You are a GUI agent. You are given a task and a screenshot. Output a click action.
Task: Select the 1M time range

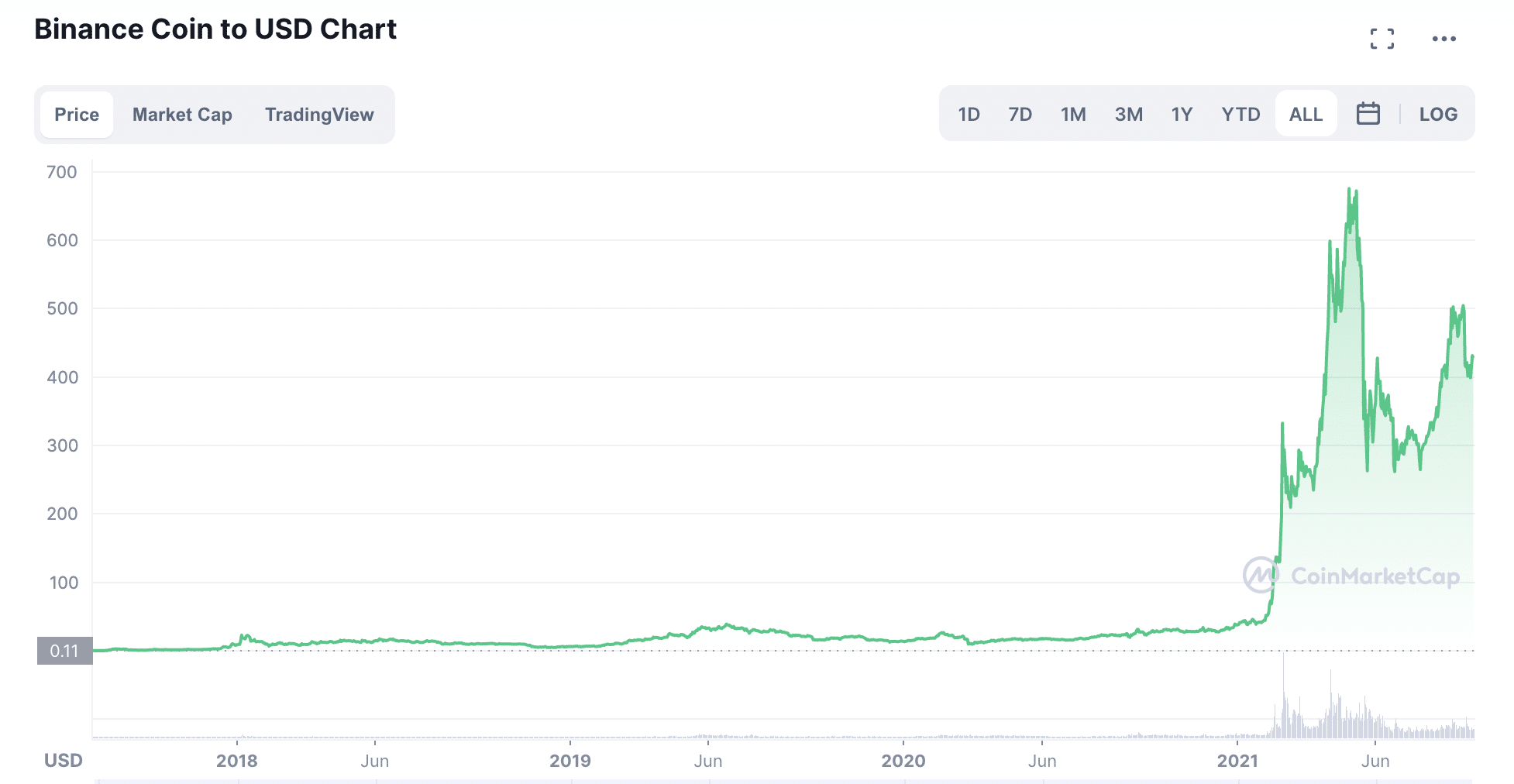tap(1073, 115)
